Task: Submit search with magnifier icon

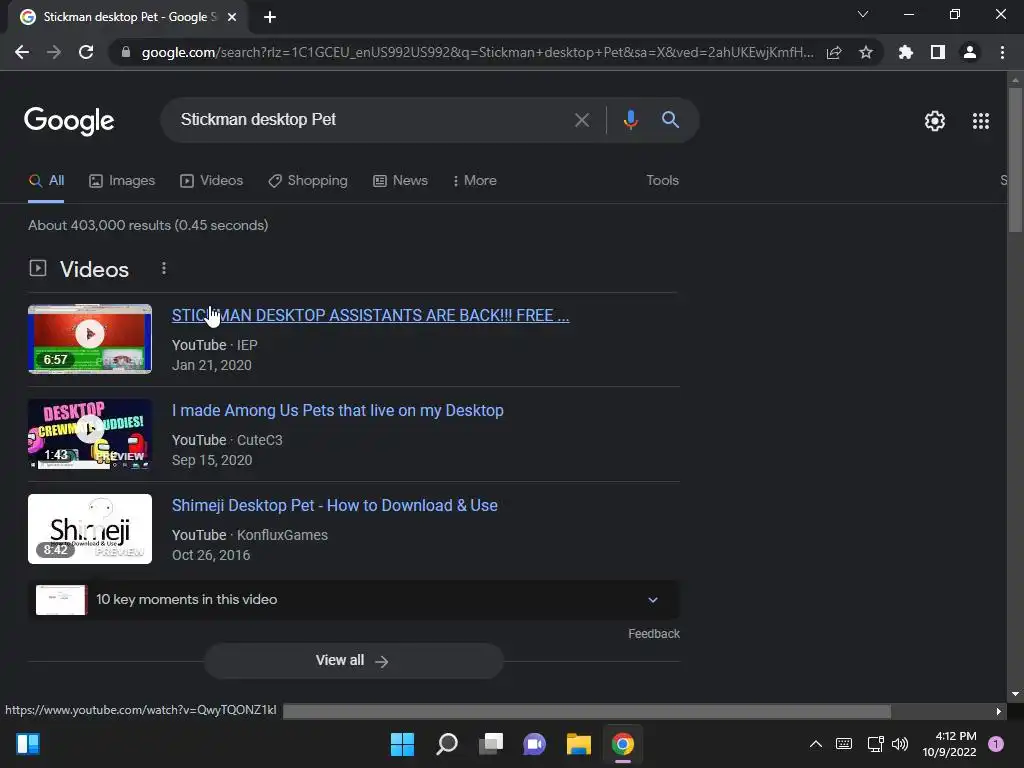Action: pos(670,120)
